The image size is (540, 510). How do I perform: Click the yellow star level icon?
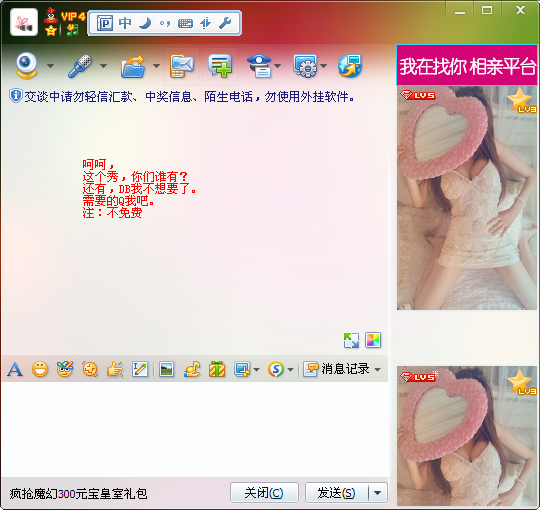point(51,31)
